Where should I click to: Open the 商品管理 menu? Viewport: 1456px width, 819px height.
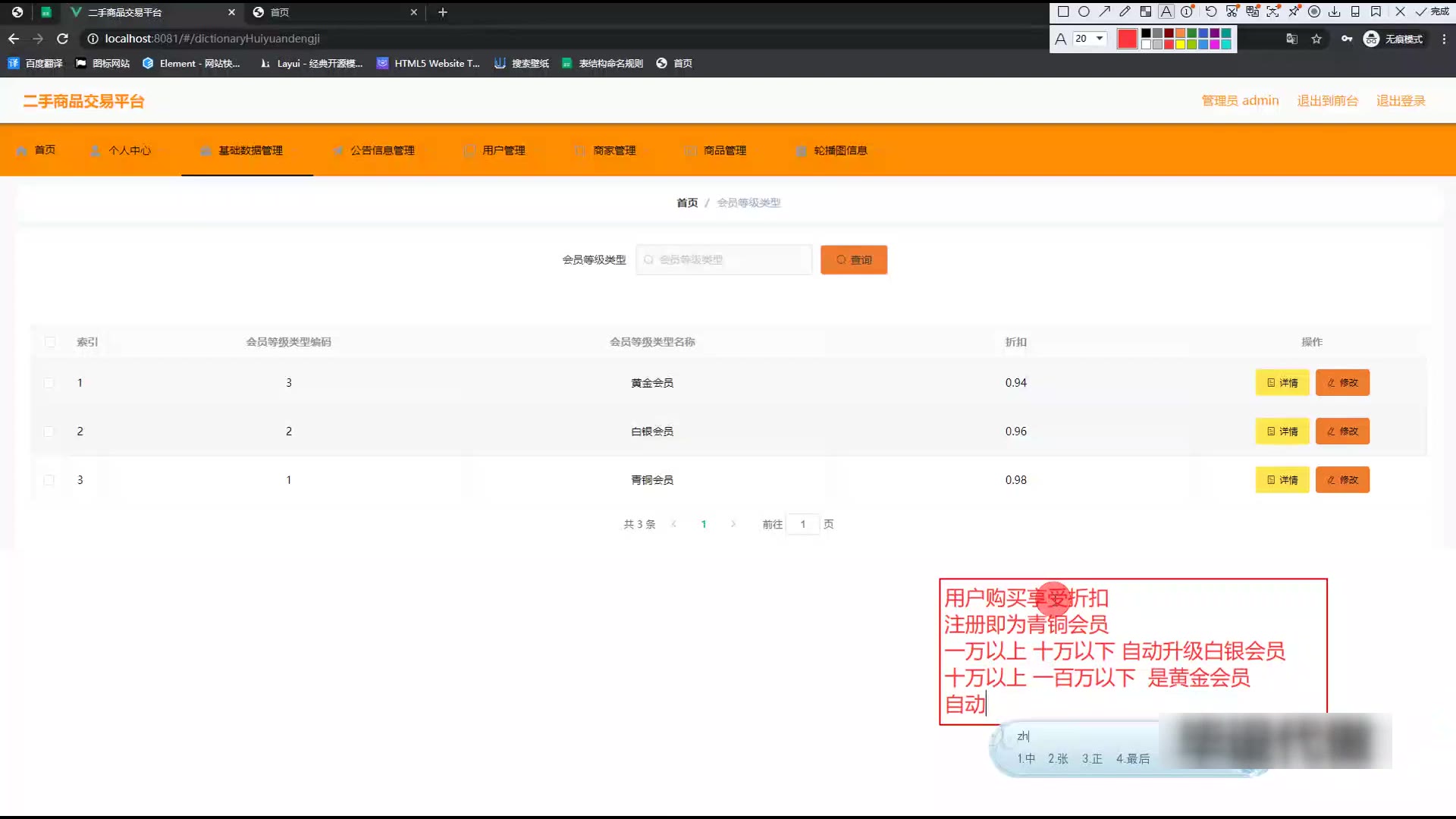tap(724, 150)
